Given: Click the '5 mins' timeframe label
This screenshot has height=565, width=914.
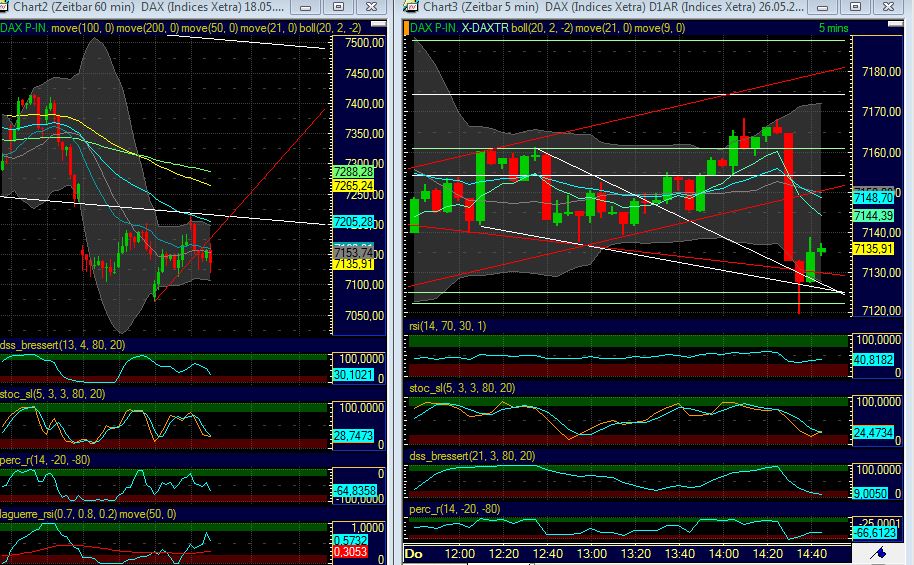Looking at the screenshot, I should coord(833,27).
